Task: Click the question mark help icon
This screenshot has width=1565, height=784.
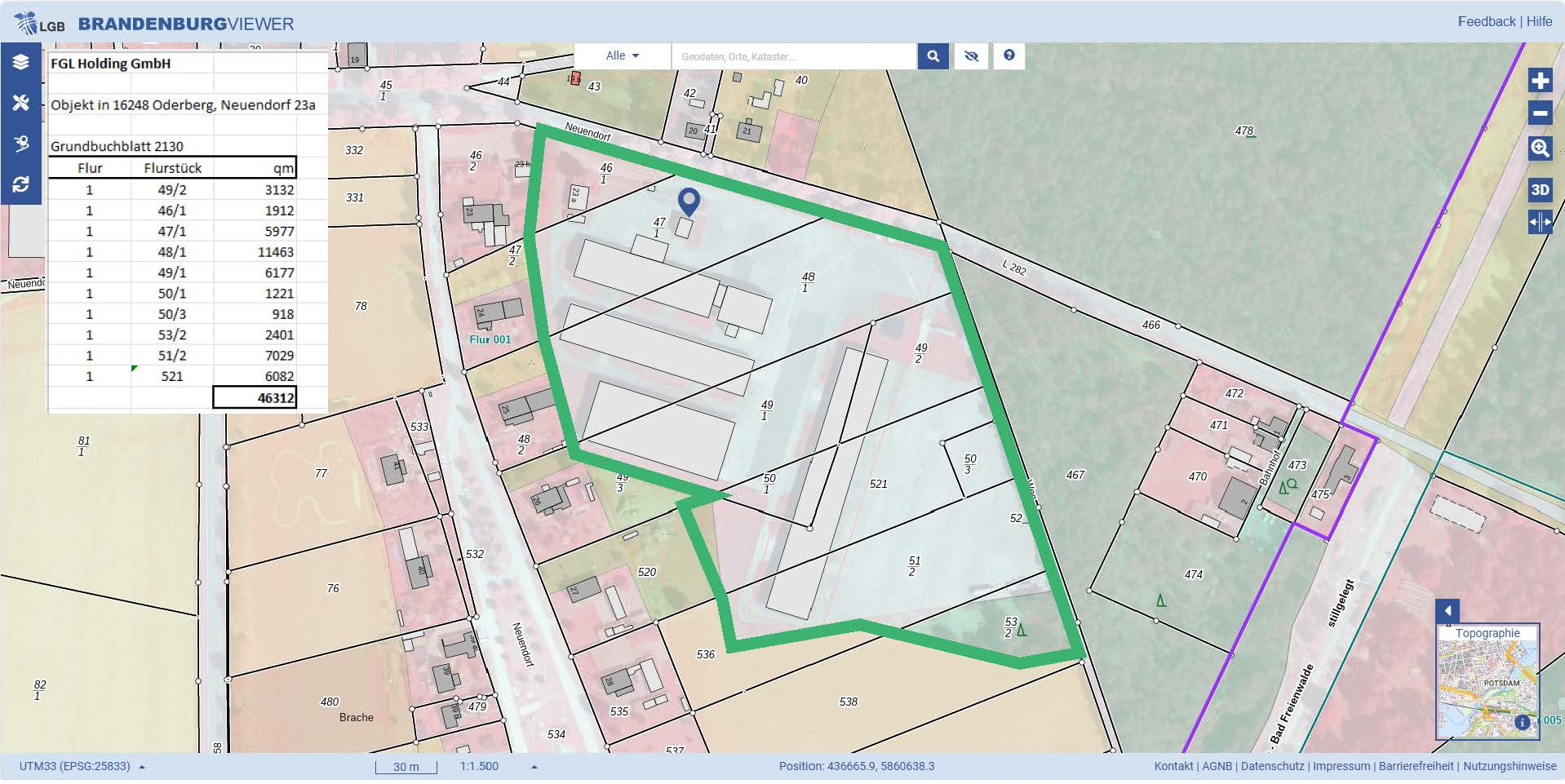Action: (1009, 55)
